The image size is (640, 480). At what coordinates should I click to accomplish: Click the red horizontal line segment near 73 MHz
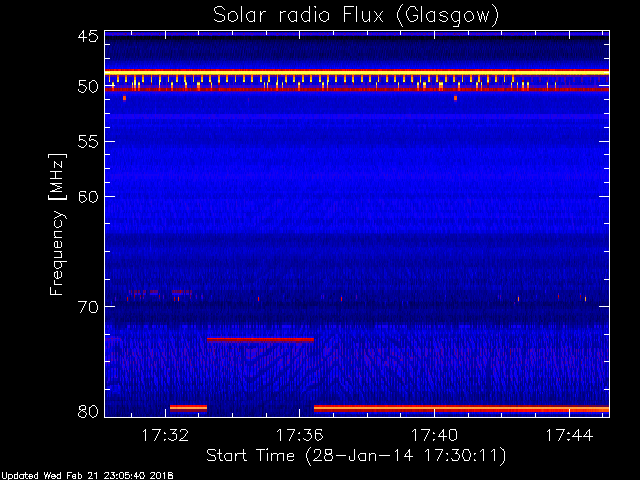tap(260, 339)
